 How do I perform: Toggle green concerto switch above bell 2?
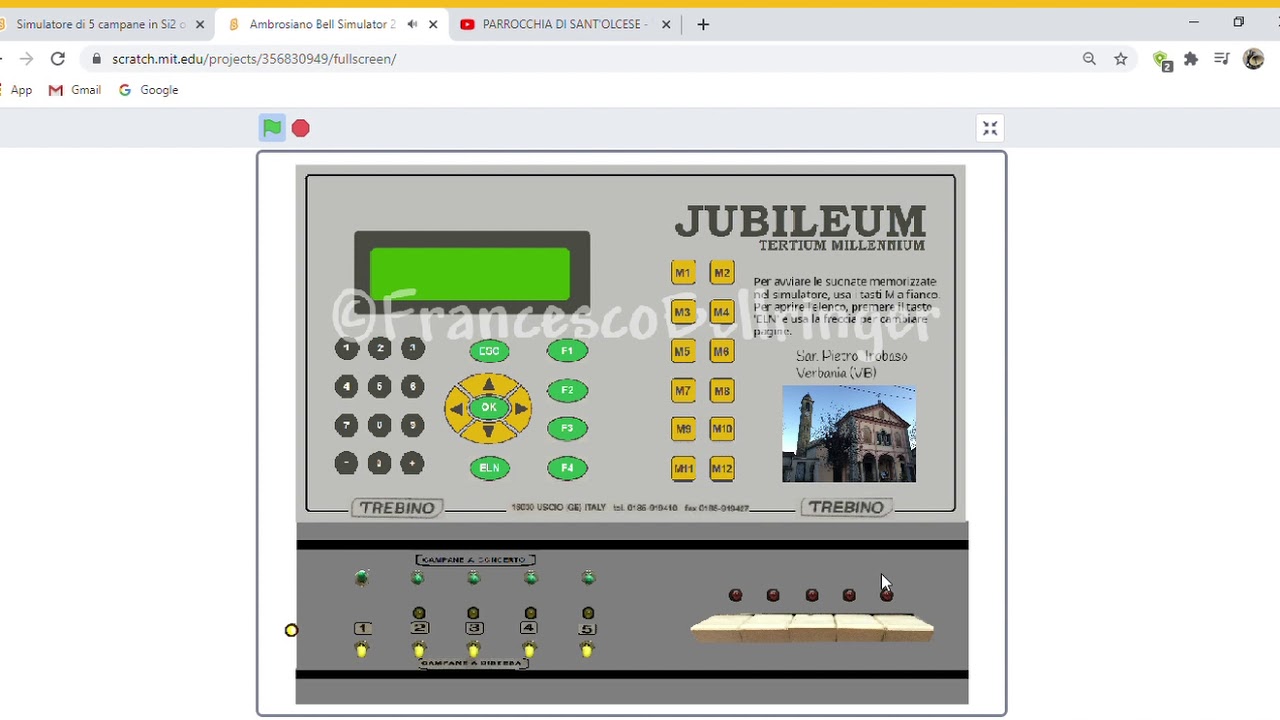coord(418,577)
